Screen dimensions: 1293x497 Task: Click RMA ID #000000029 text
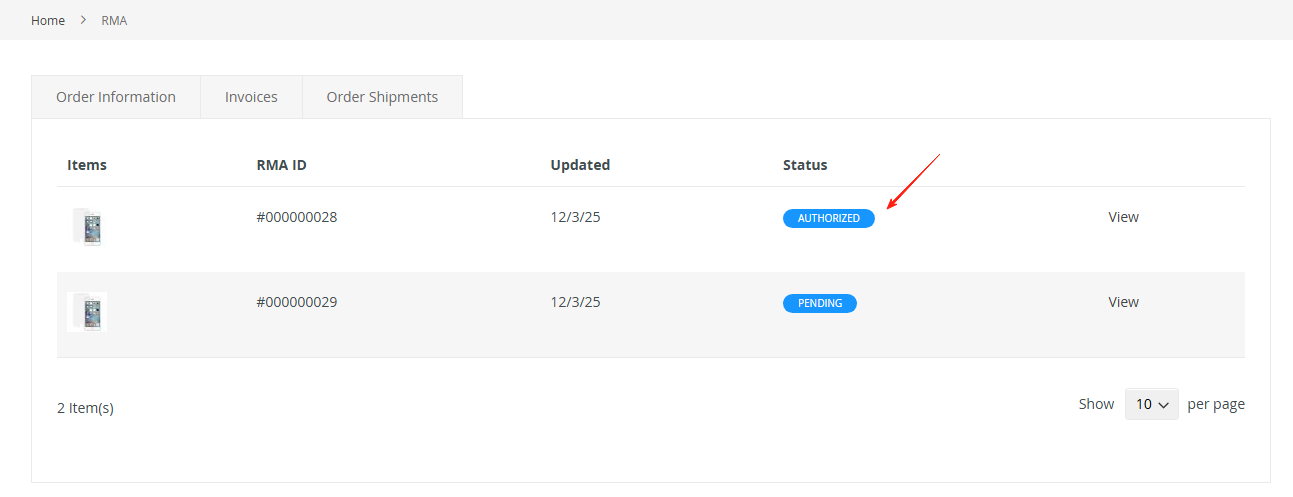(297, 302)
